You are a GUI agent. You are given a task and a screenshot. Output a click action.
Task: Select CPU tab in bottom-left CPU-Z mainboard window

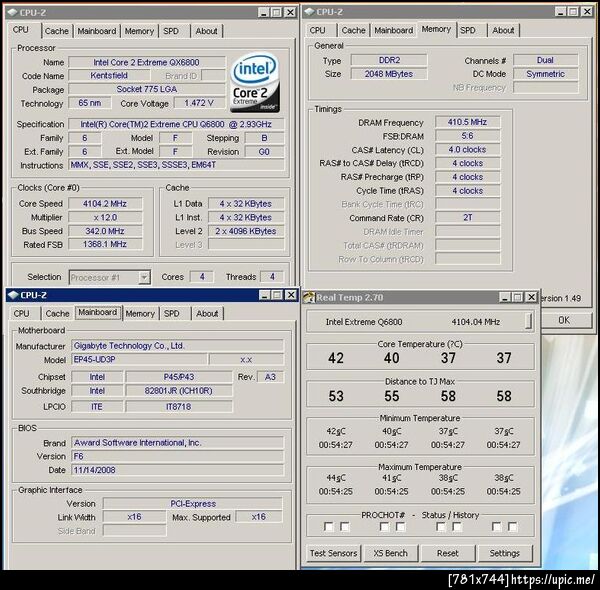coord(21,313)
